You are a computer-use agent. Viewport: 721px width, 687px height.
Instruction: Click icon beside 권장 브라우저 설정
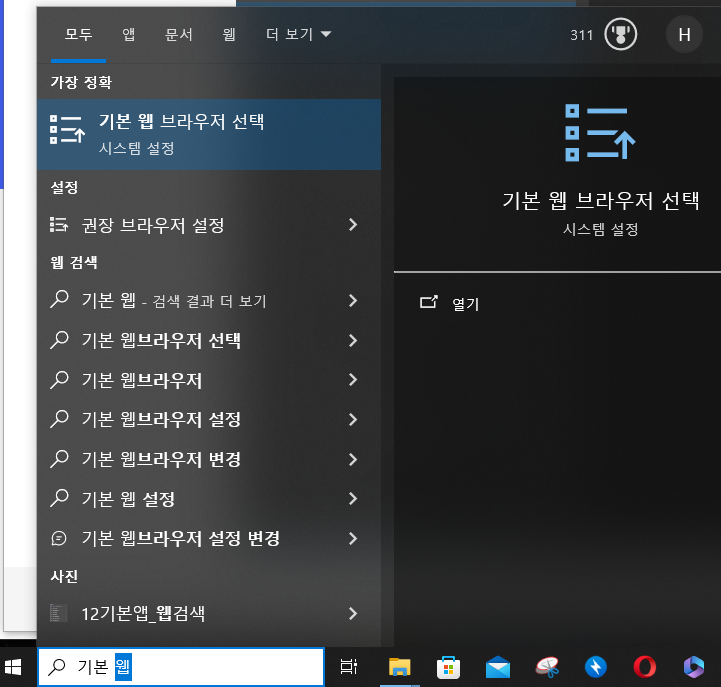pyautogui.click(x=59, y=225)
